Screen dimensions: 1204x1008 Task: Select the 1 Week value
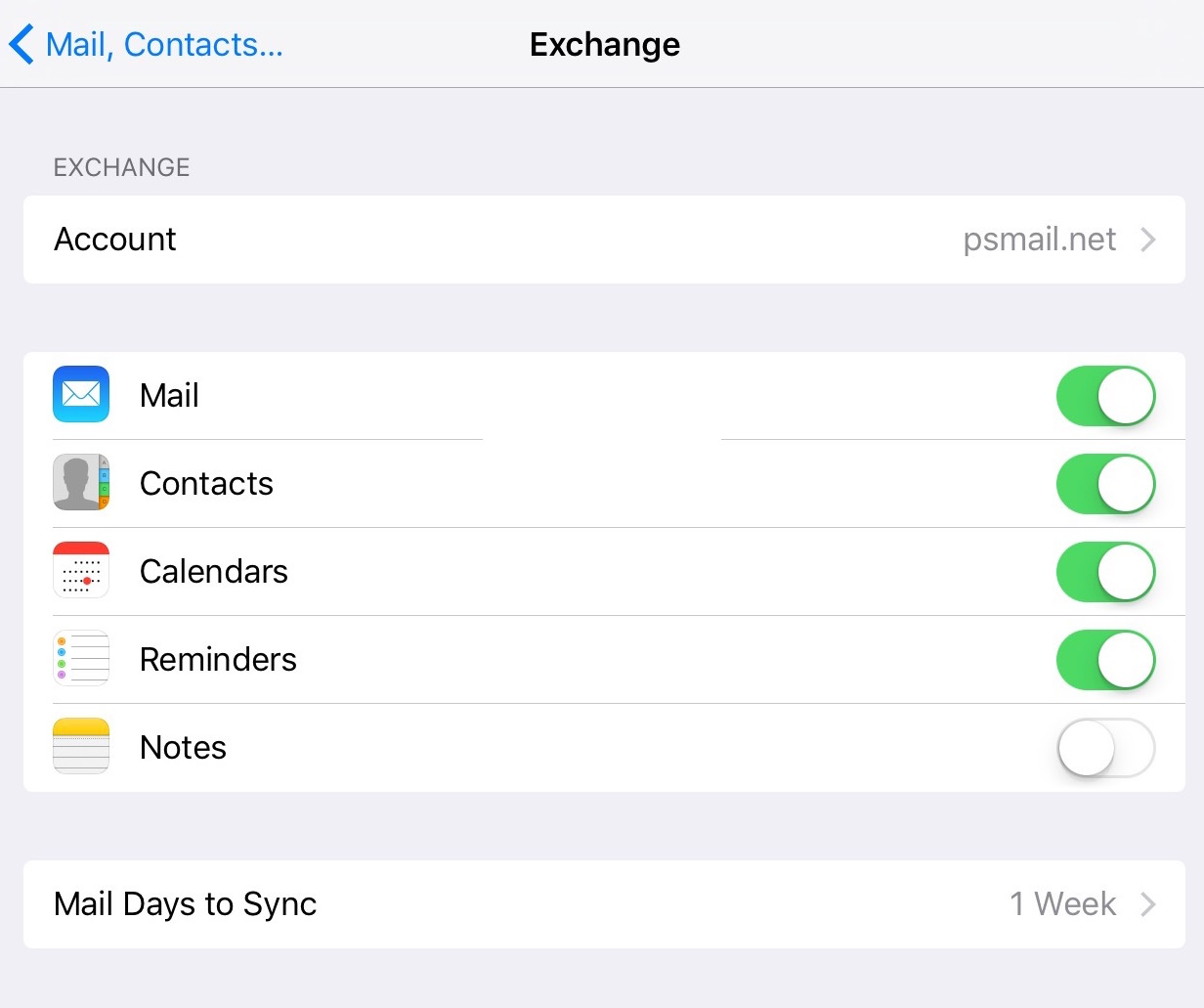[1062, 903]
